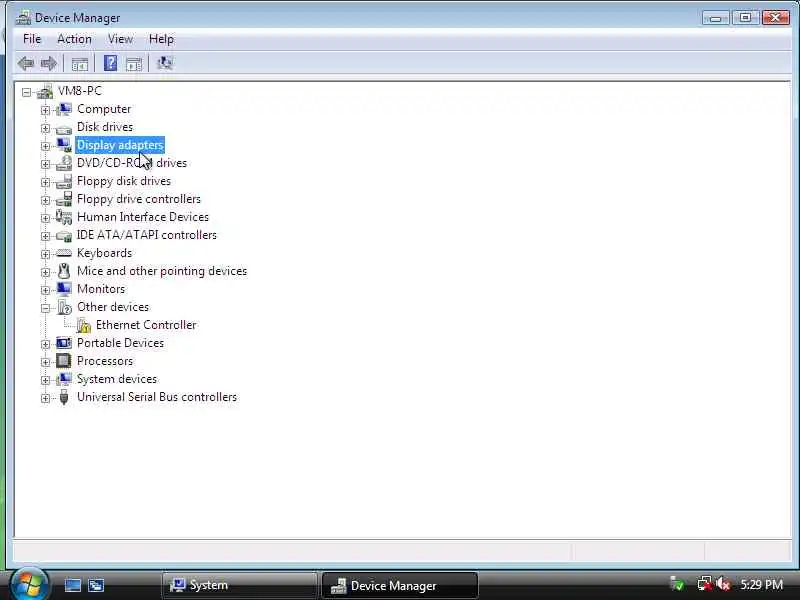
Task: Click the Floppy drive controllers icon
Action: (64, 199)
